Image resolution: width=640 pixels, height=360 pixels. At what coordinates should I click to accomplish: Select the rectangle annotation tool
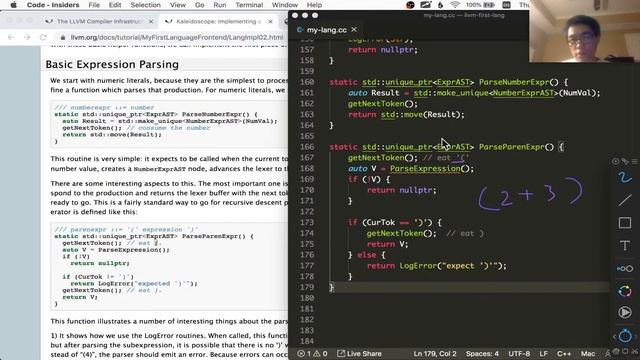click(624, 223)
